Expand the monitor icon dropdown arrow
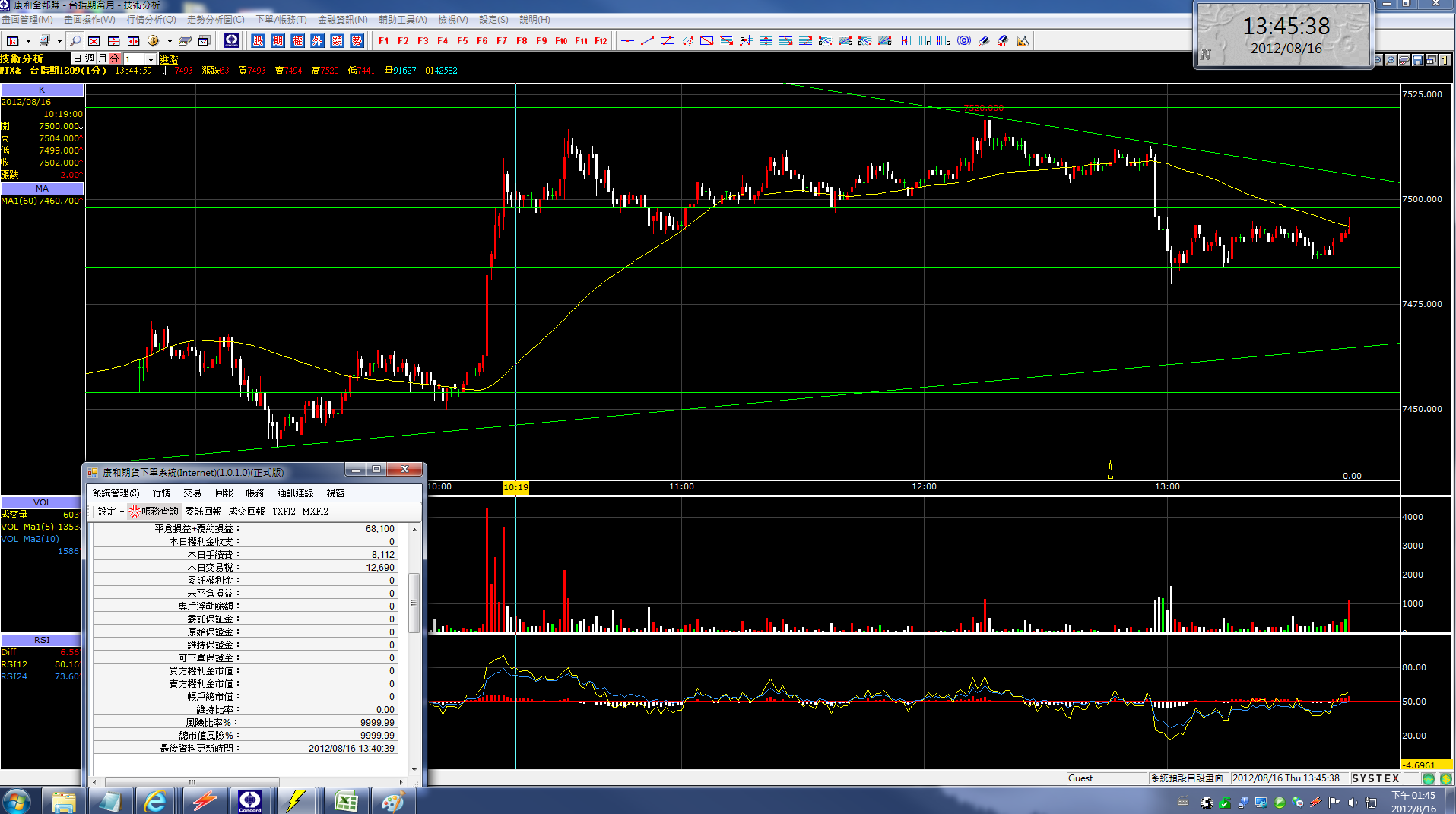This screenshot has width=1456, height=814. pos(59,41)
